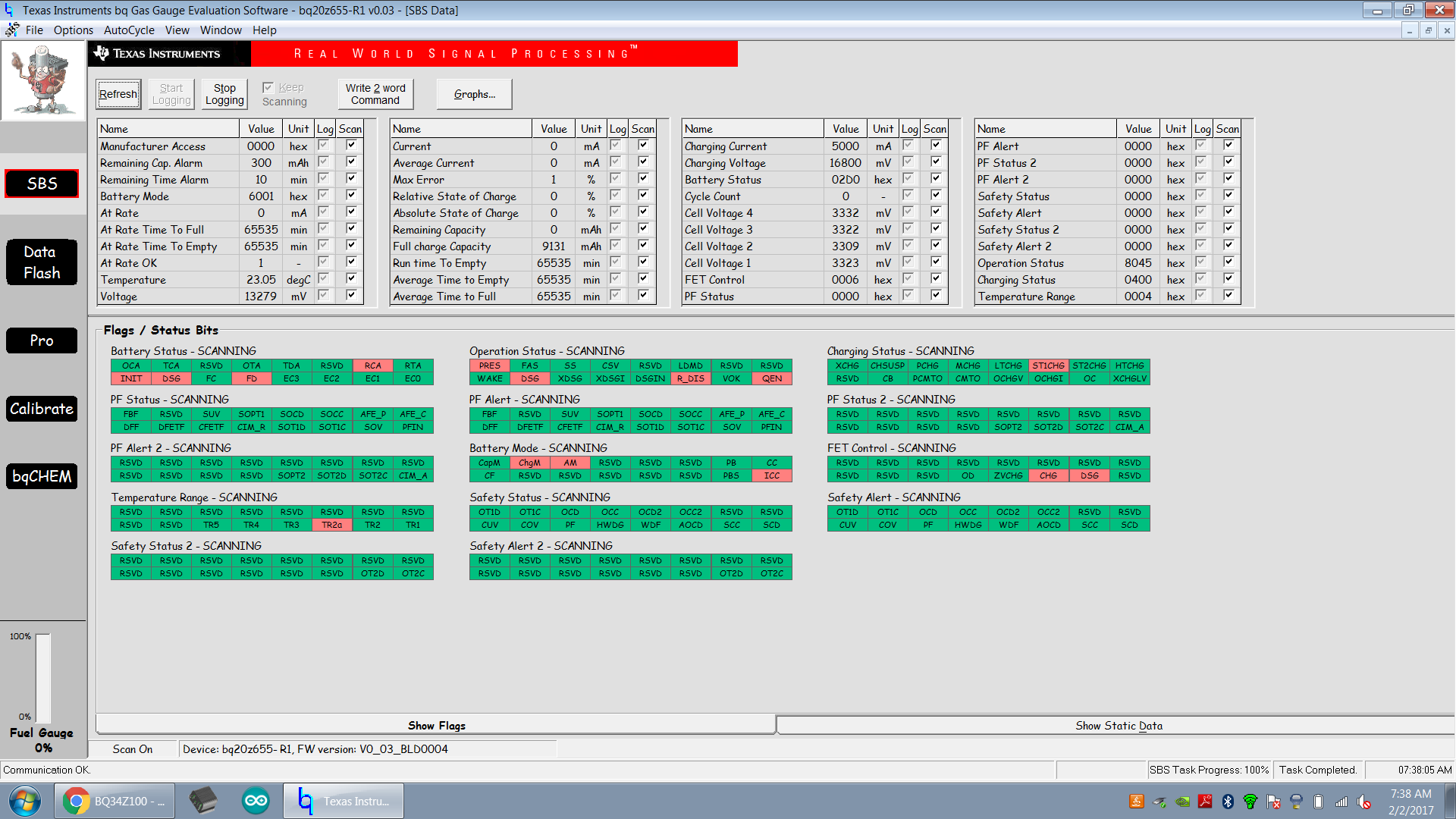This screenshot has height=819, width=1456.
Task: Click the Refresh button
Action: 118,94
